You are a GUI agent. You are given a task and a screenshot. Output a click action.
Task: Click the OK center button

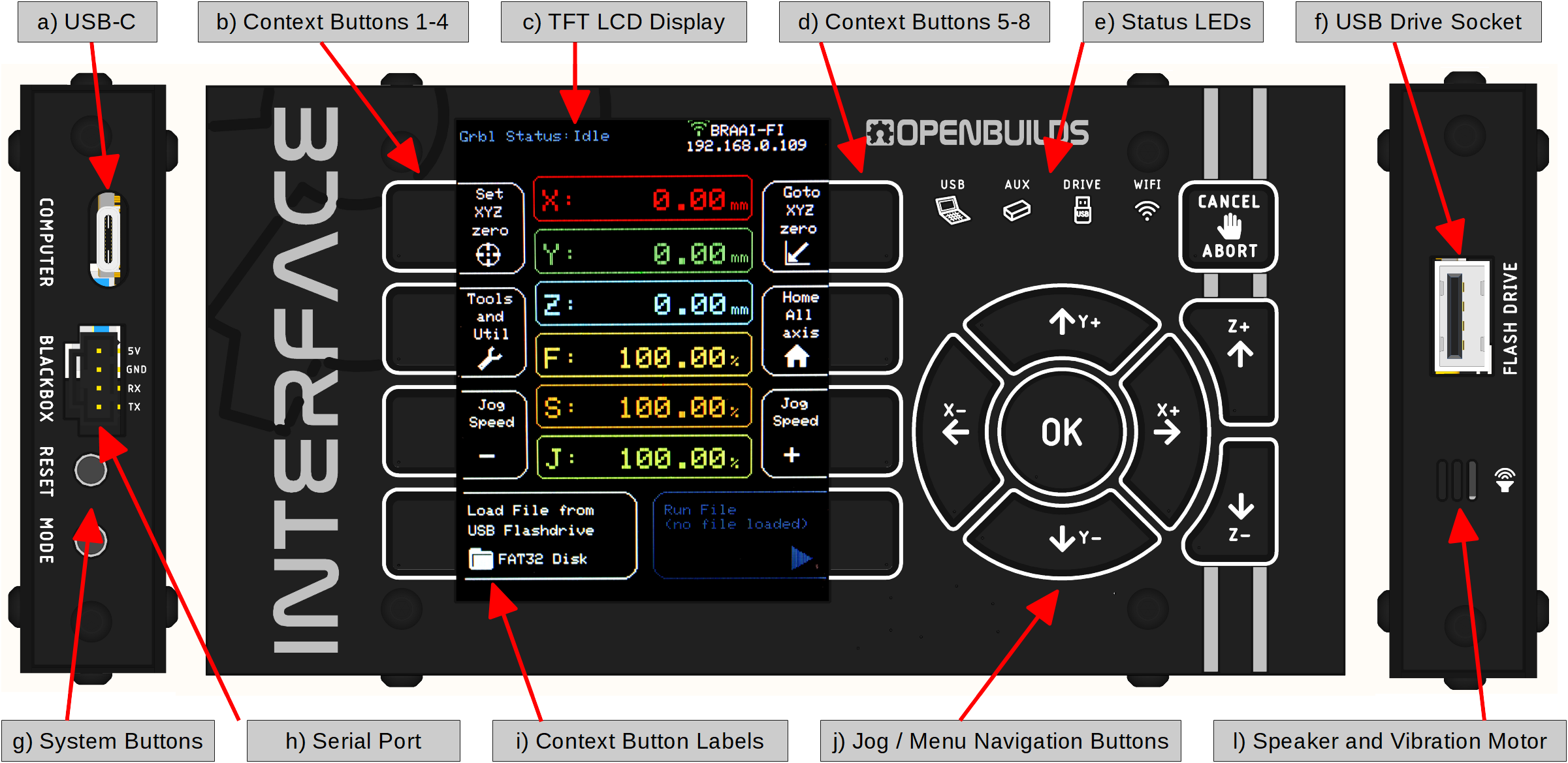click(x=1062, y=432)
